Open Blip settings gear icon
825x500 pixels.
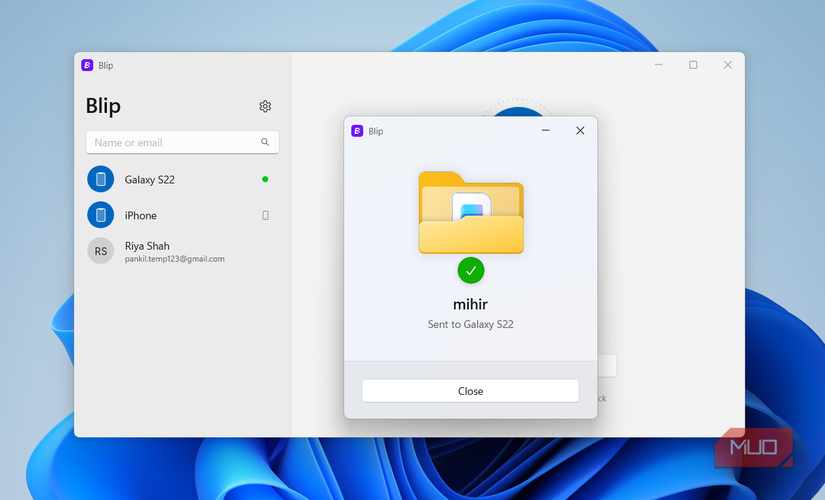coord(265,106)
